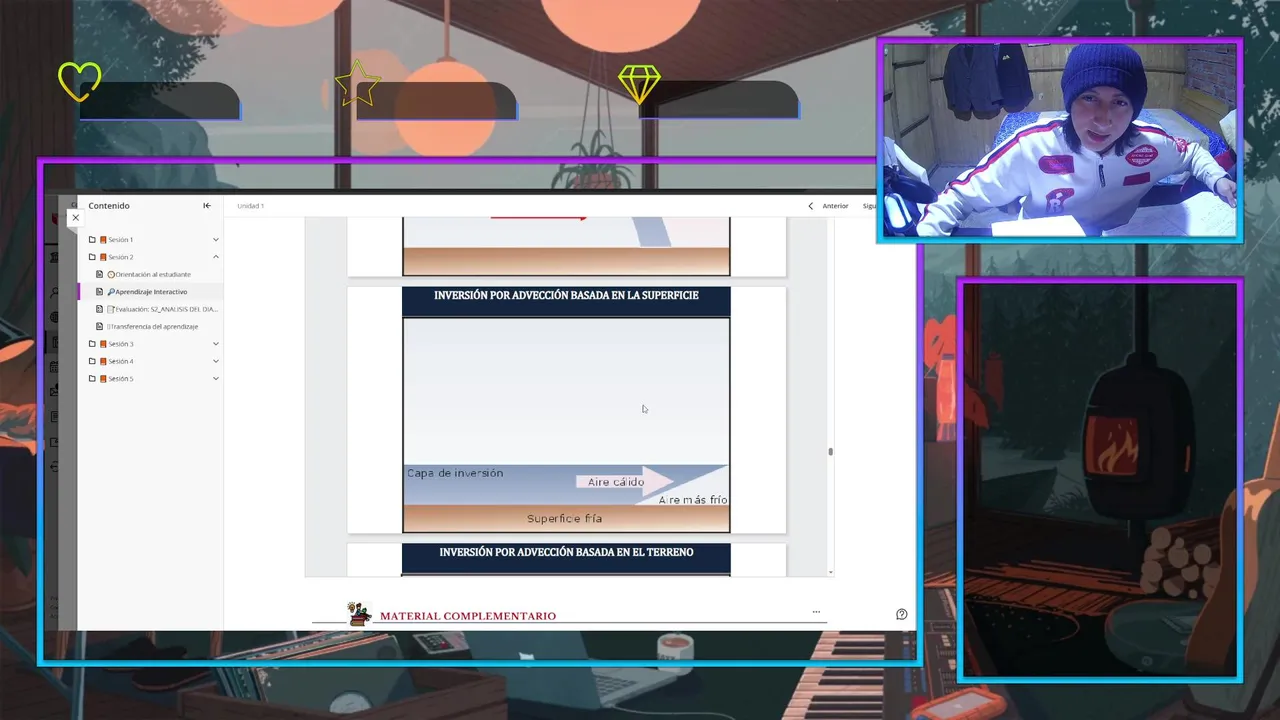The height and width of the screenshot is (720, 1280).
Task: Open the three-dots options menu
Action: coord(816,611)
